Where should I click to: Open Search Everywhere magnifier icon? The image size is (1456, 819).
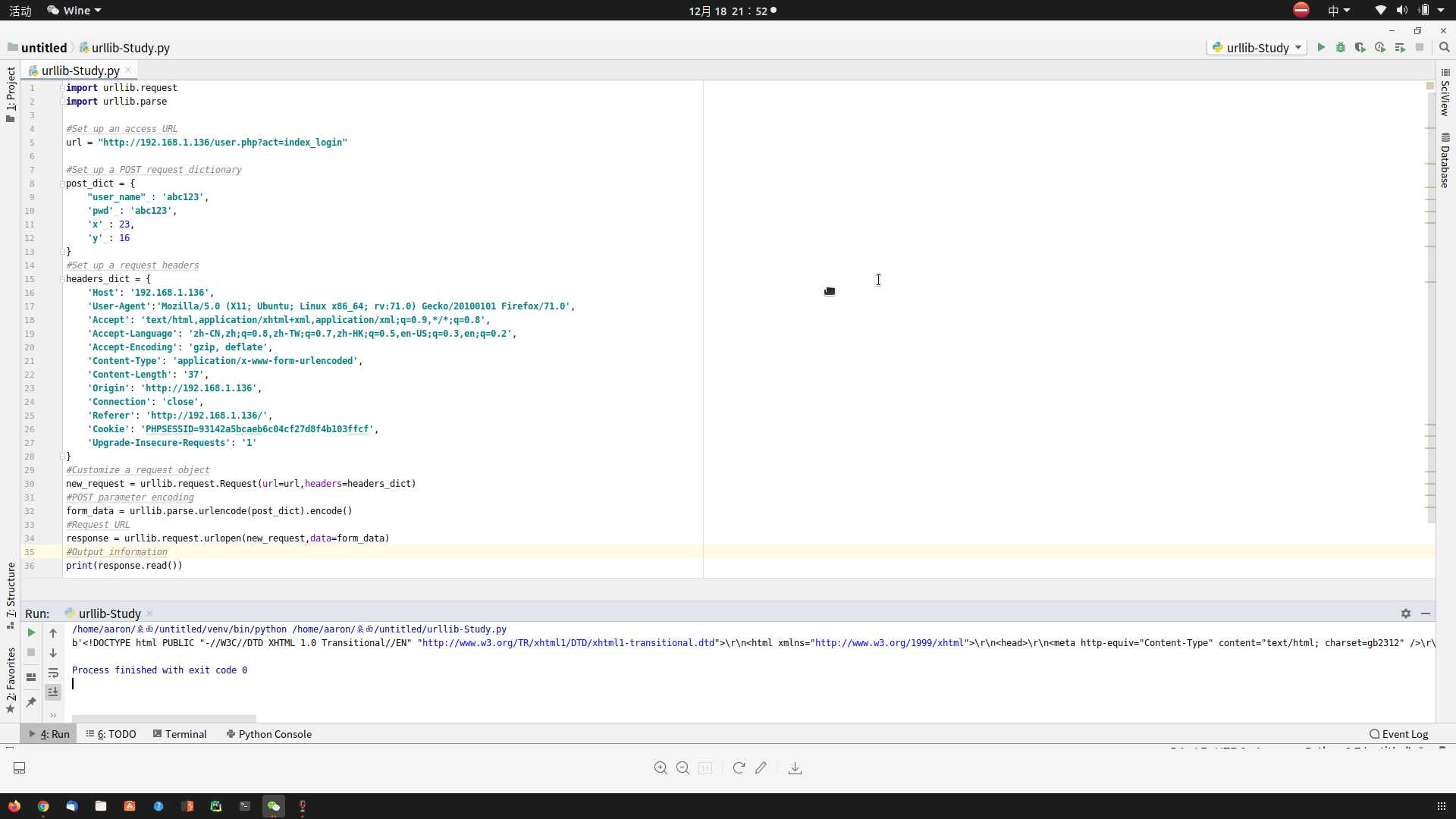coord(1445,47)
